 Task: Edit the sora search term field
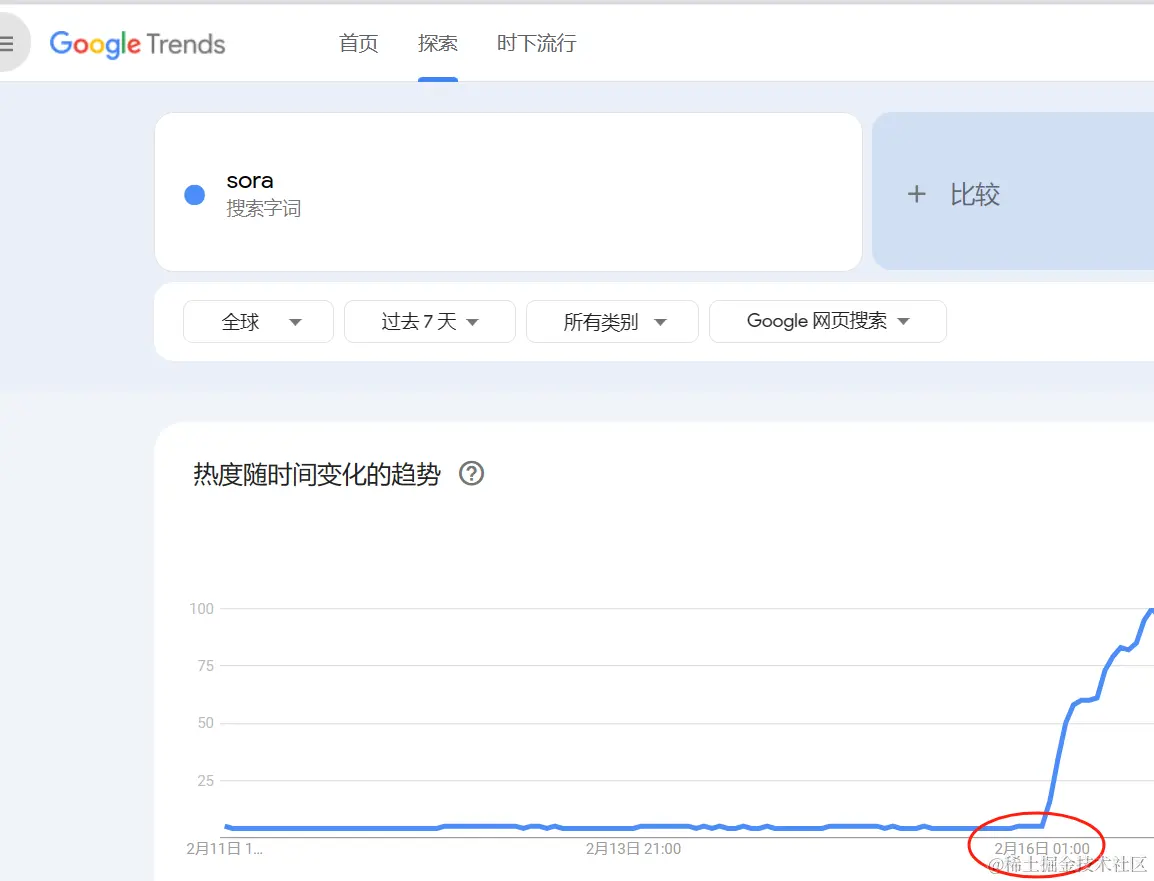pyautogui.click(x=508, y=192)
